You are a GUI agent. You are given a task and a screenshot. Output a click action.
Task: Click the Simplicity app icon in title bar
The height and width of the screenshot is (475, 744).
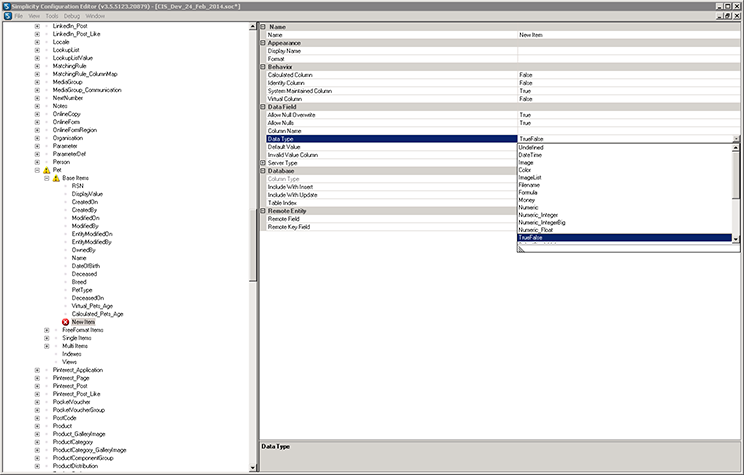click(6, 6)
